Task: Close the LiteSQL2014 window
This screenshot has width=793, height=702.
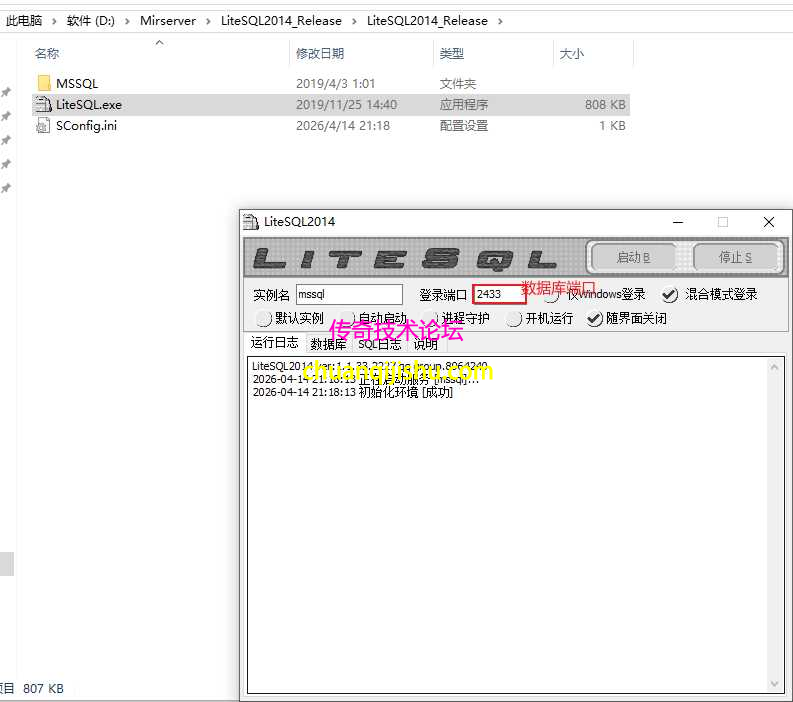Action: tap(769, 222)
